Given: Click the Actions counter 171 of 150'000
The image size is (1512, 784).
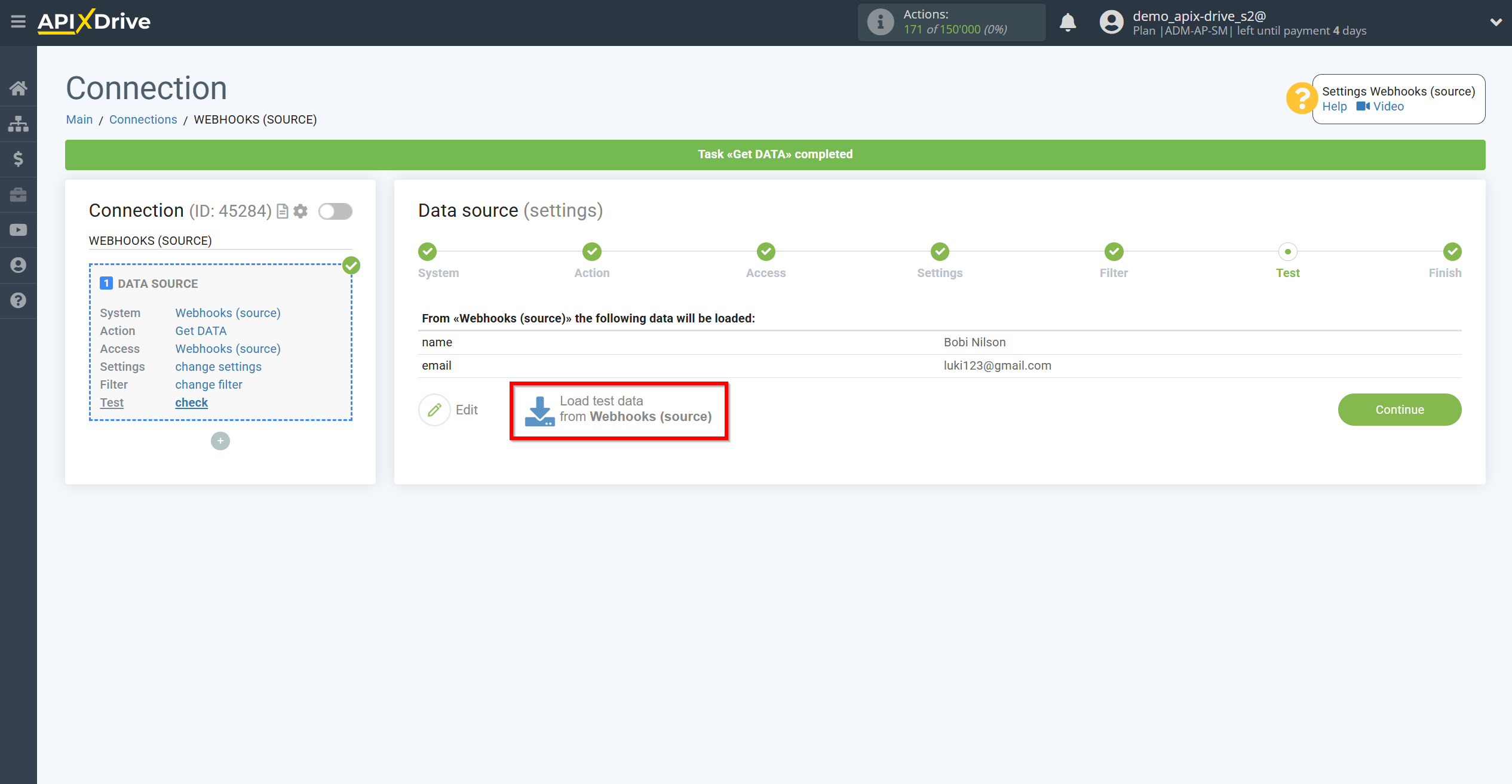Looking at the screenshot, I should [955, 29].
